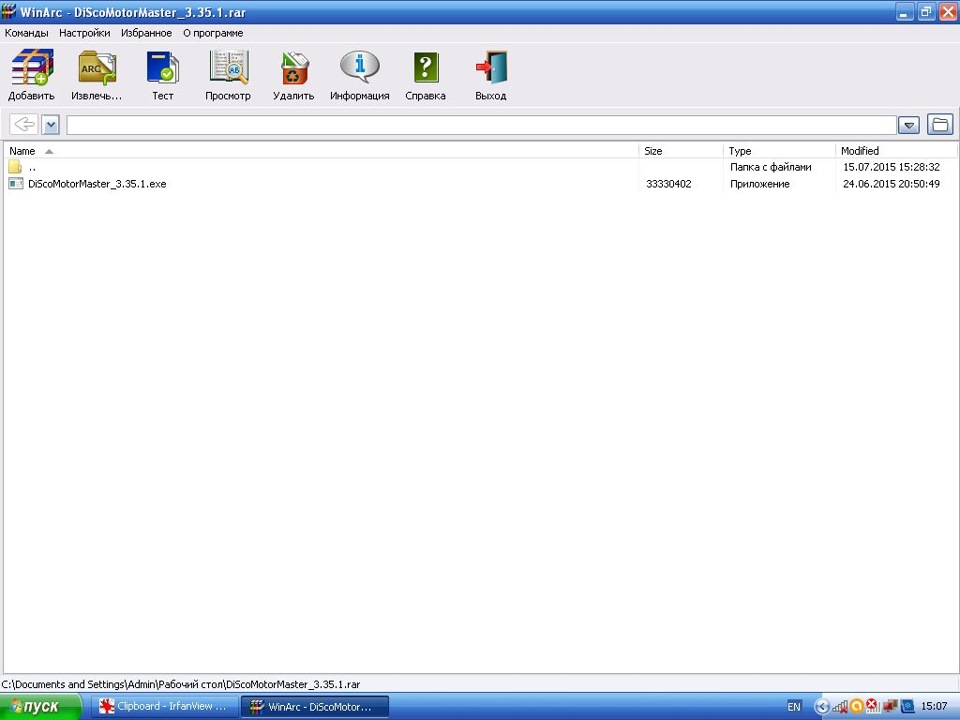Open the Просмотр (View) tool
960x720 pixels.
[228, 67]
